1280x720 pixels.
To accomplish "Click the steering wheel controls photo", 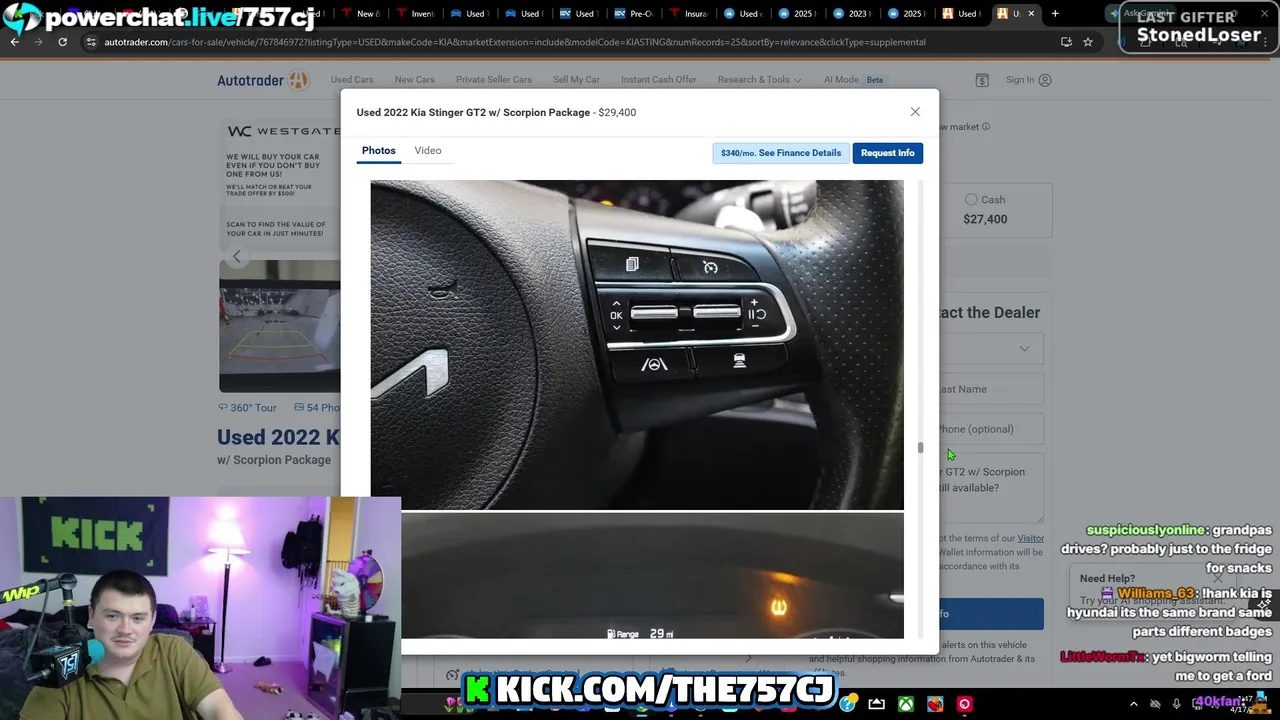I will coord(637,345).
